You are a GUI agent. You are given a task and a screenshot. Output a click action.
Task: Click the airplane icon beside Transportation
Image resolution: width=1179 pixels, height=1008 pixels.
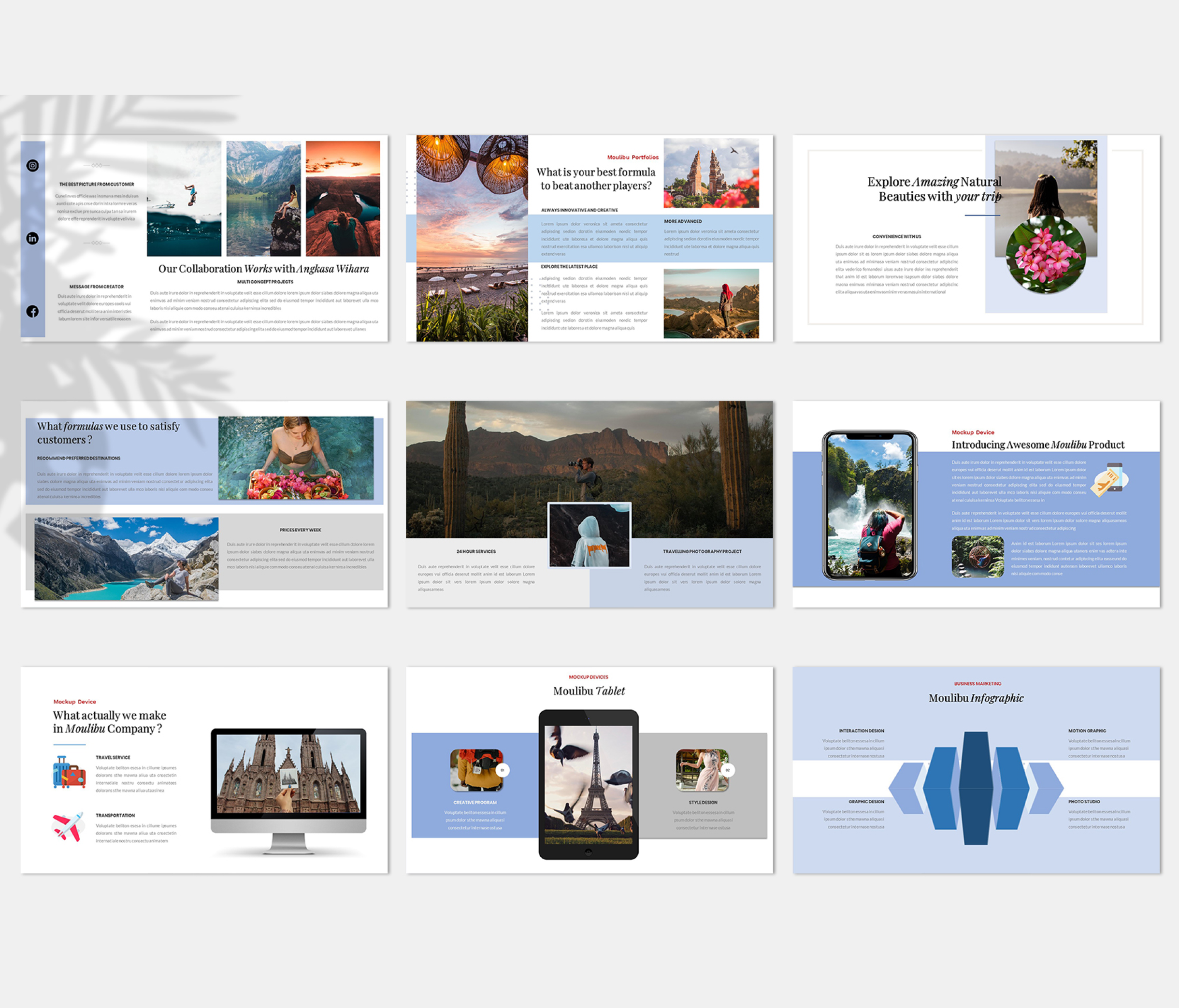click(68, 826)
